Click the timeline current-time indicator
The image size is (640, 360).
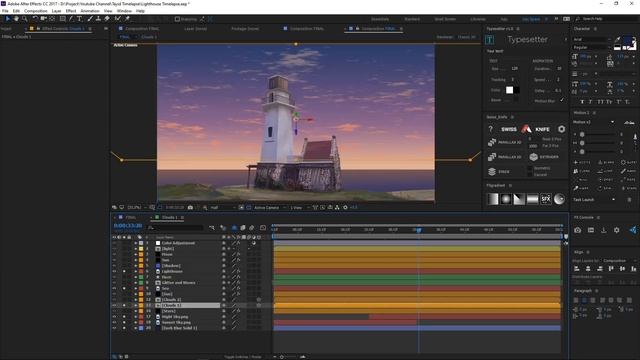(418, 230)
